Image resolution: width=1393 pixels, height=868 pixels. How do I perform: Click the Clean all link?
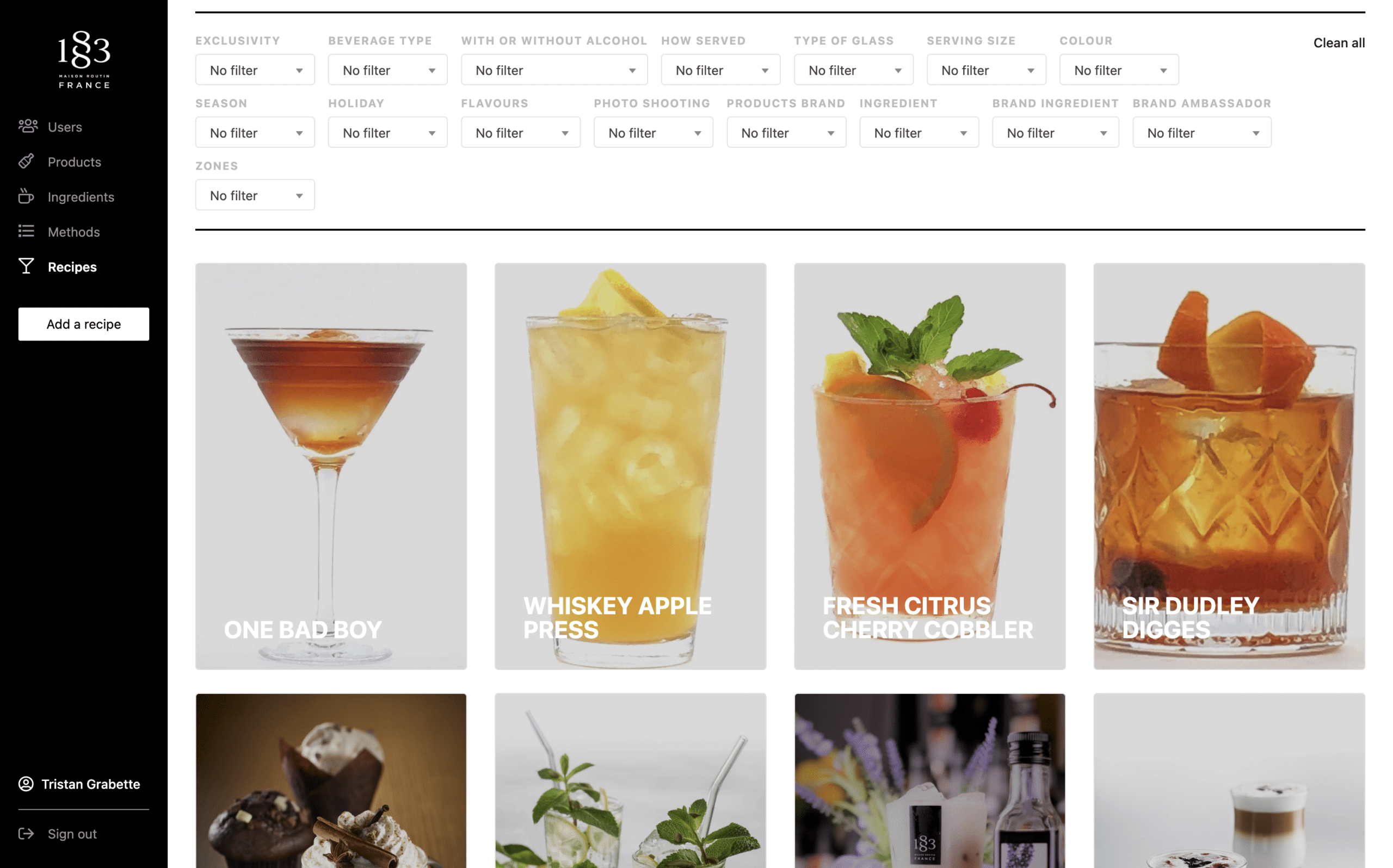click(x=1339, y=43)
